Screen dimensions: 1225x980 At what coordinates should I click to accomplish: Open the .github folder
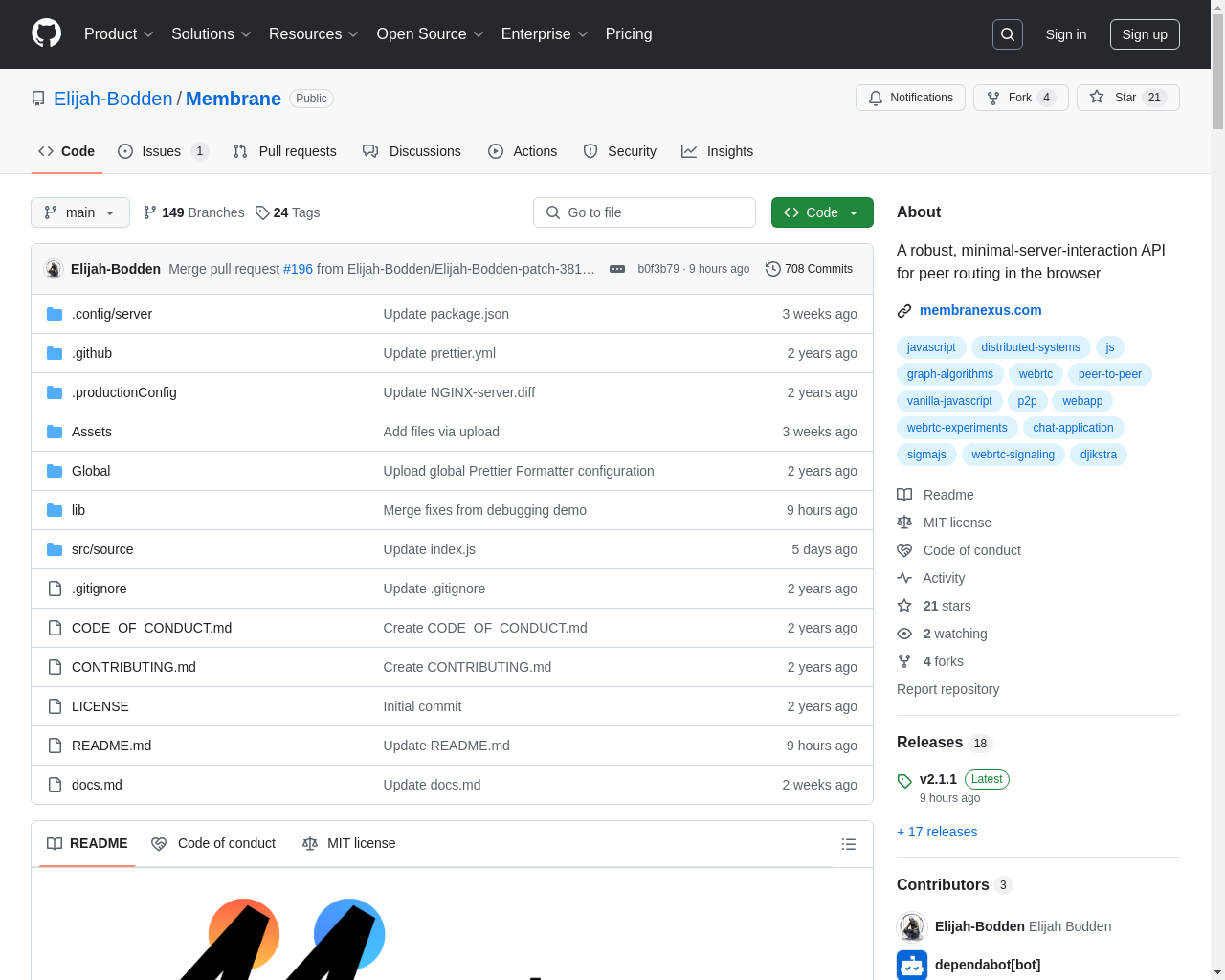(x=92, y=353)
